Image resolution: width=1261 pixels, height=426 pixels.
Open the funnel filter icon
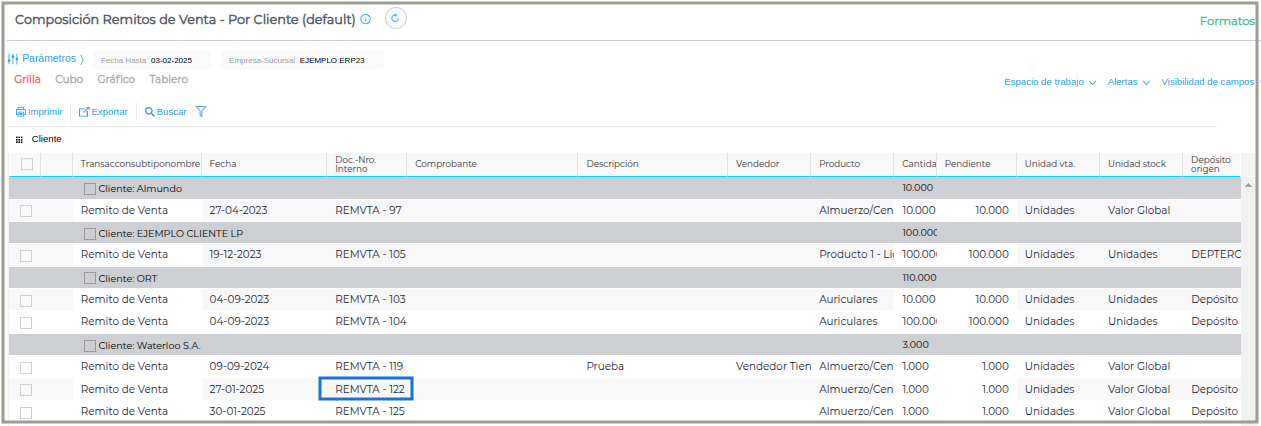click(201, 112)
